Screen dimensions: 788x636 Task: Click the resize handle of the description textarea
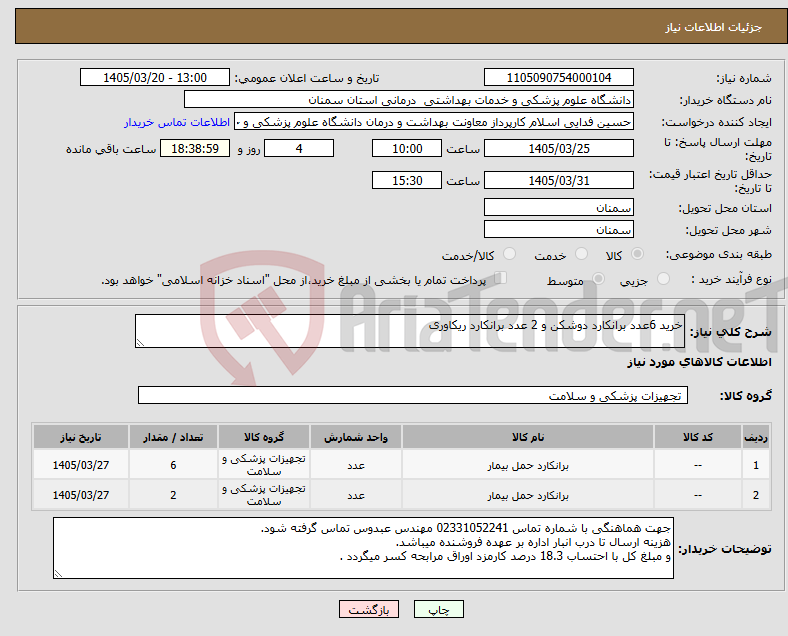click(x=140, y=343)
